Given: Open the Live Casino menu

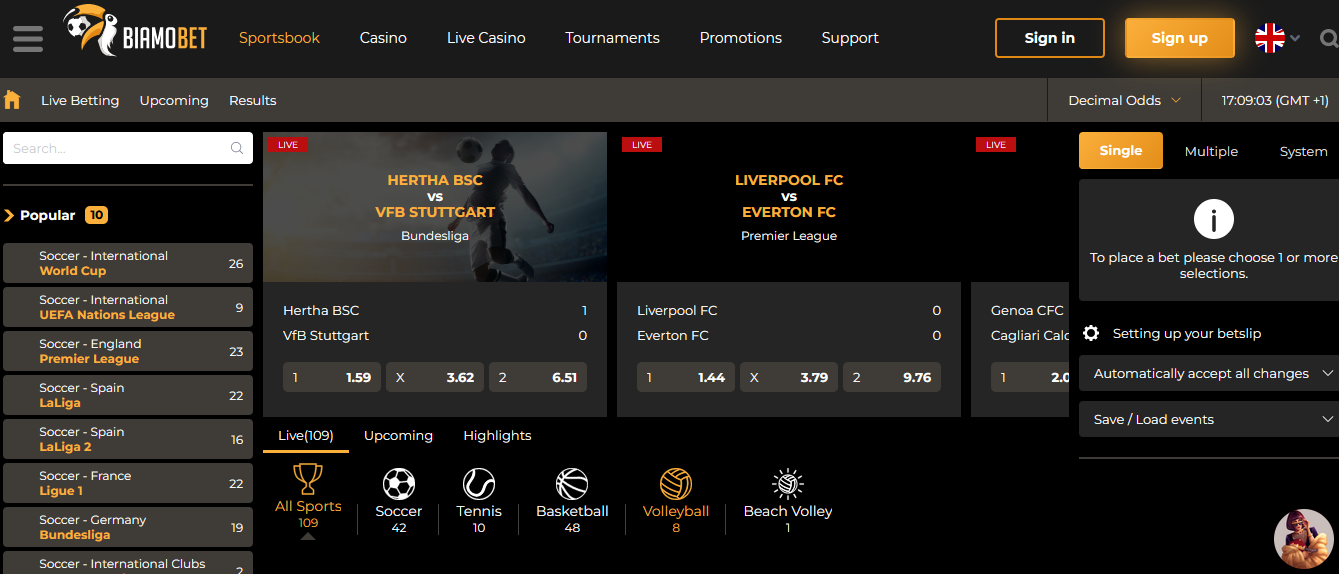Looking at the screenshot, I should pyautogui.click(x=486, y=38).
